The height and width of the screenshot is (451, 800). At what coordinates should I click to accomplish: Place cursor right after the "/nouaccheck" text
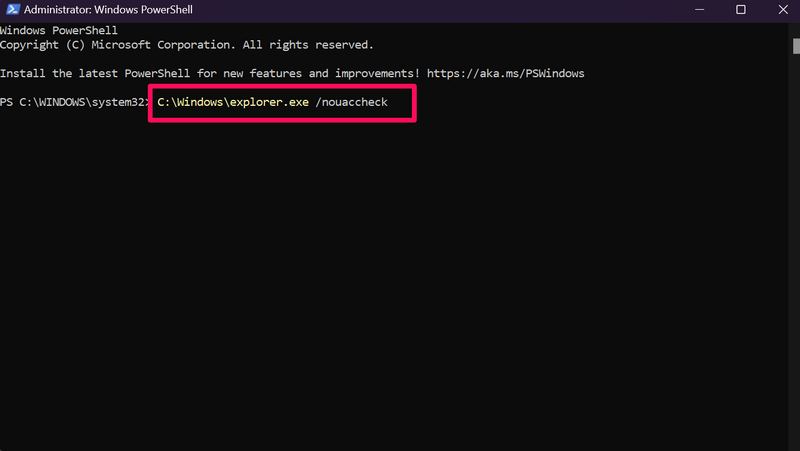pyautogui.click(x=389, y=103)
